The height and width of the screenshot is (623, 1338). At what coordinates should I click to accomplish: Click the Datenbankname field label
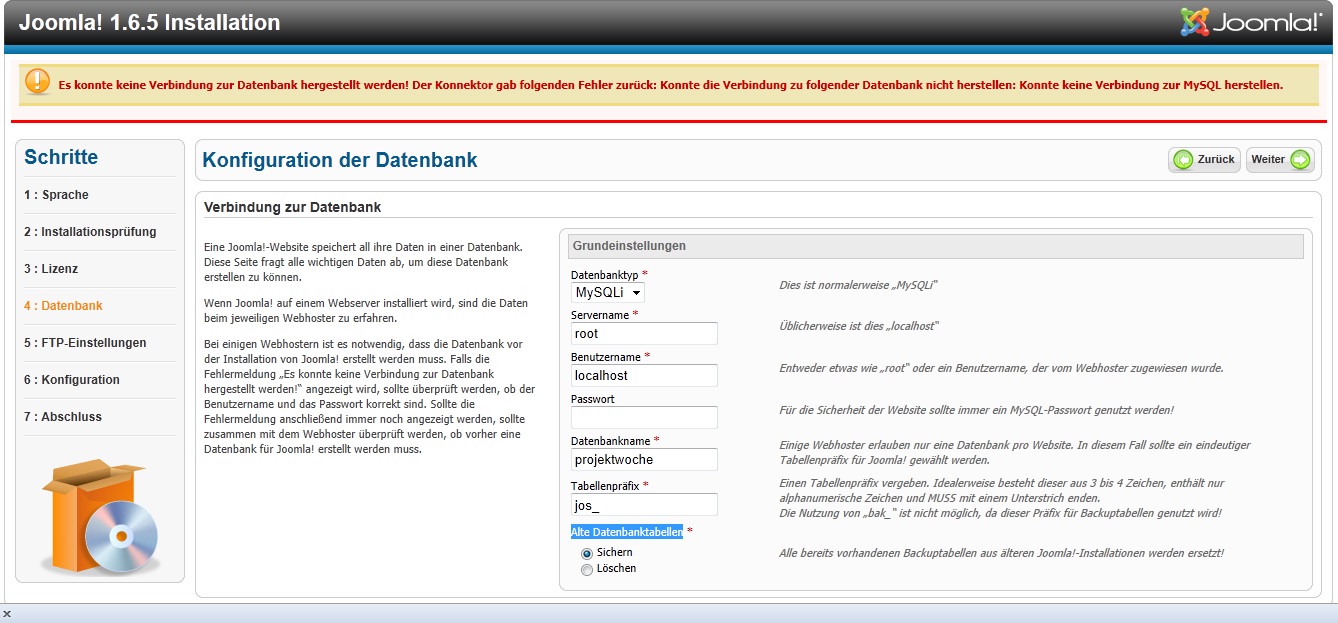611,440
